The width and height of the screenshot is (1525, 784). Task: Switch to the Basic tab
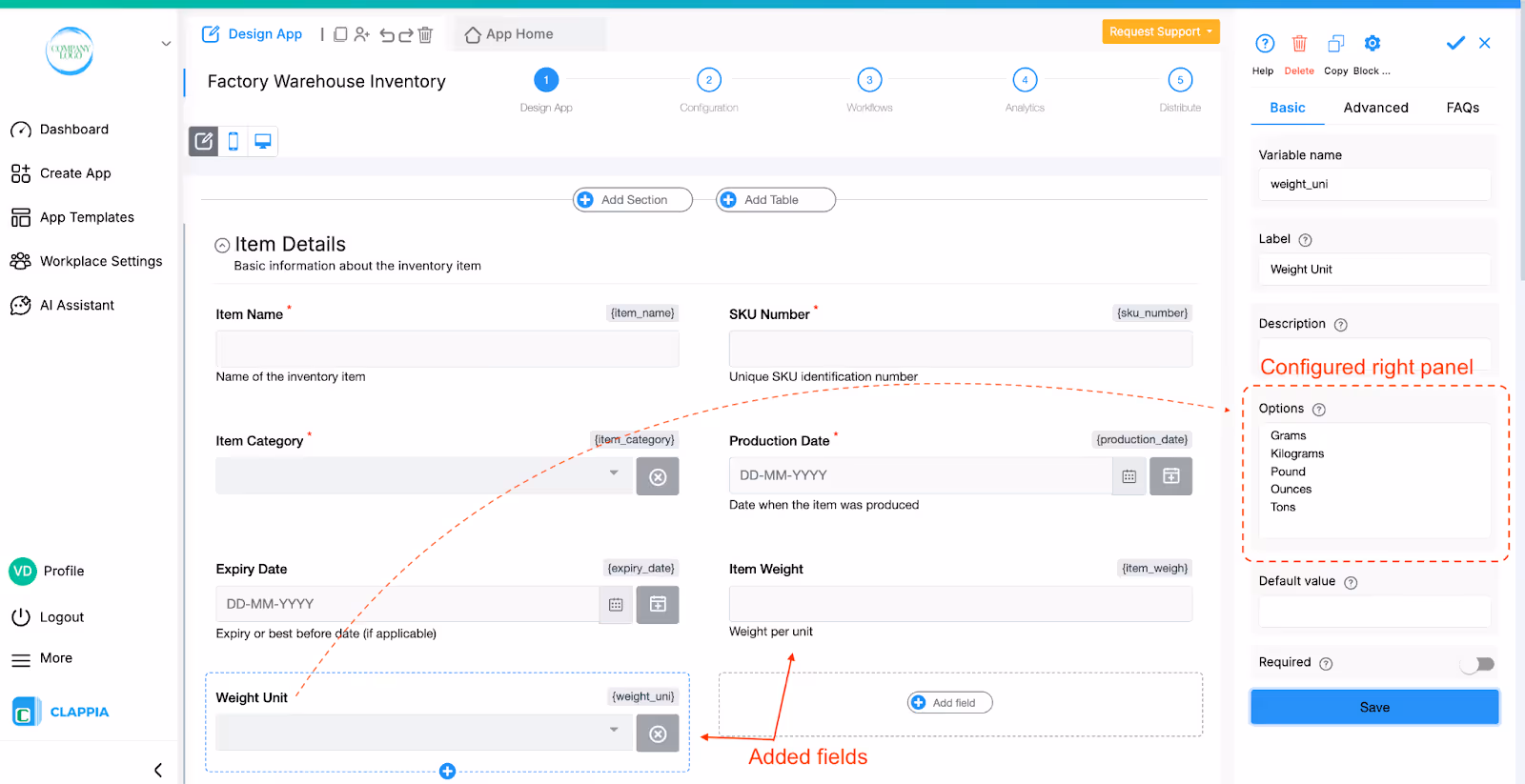(x=1288, y=108)
